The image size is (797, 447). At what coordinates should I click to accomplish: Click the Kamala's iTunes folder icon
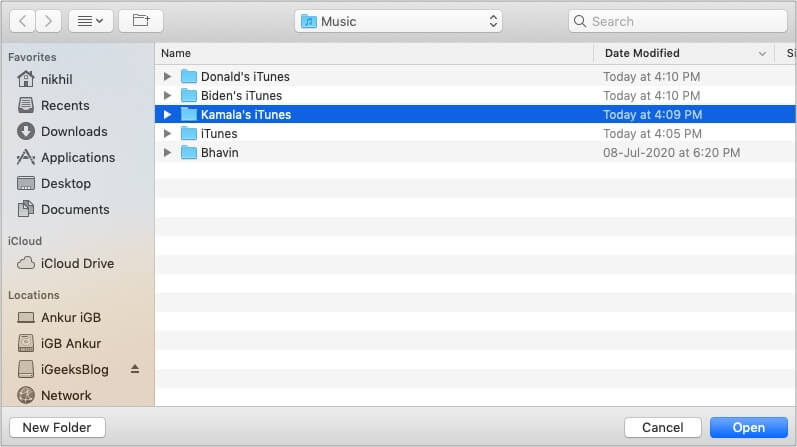[x=189, y=114]
